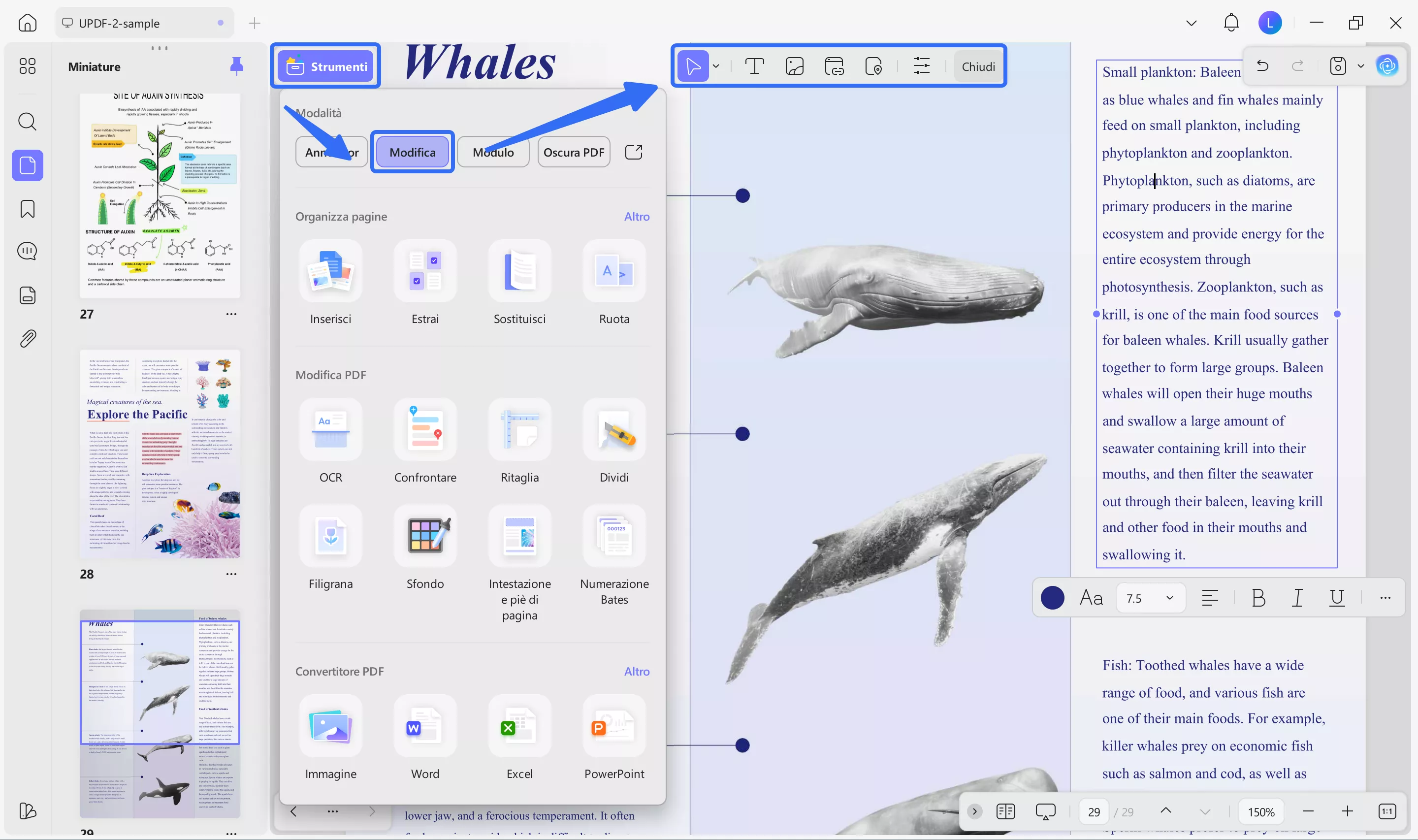Open the Strumenti menu
The height and width of the screenshot is (840, 1418).
326,66
